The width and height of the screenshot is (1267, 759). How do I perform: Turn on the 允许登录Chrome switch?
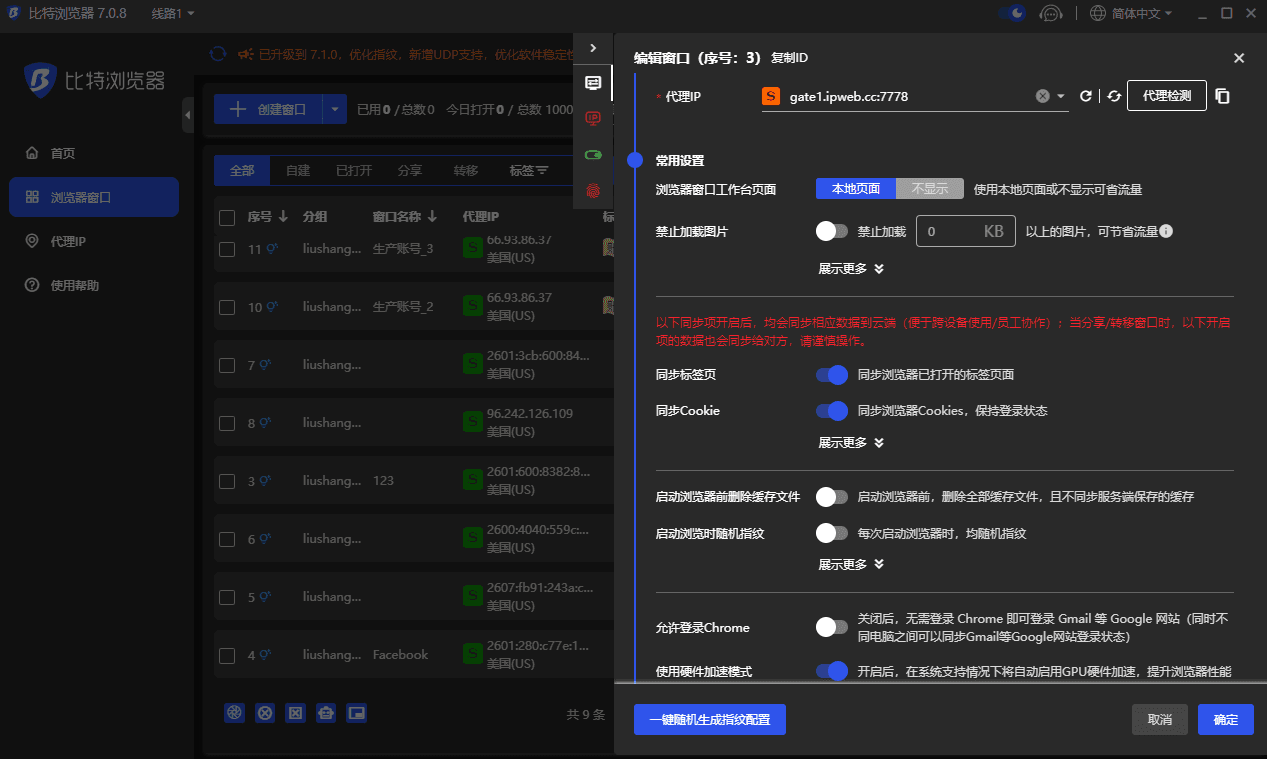pos(831,627)
